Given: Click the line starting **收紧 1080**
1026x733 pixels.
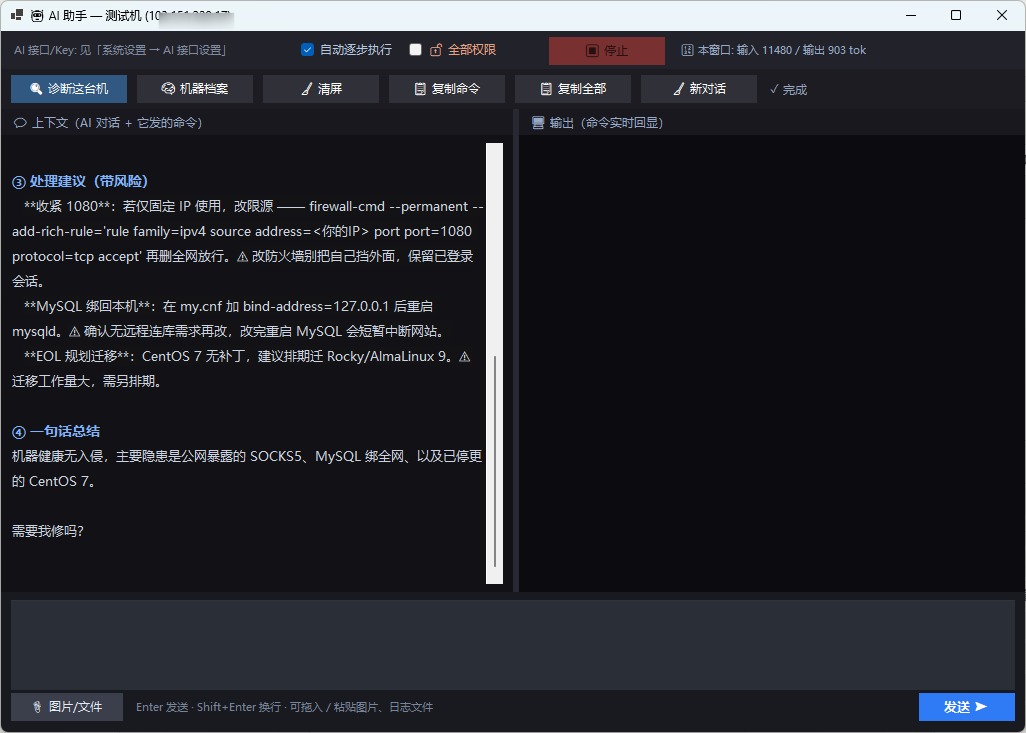Looking at the screenshot, I should 253,206.
